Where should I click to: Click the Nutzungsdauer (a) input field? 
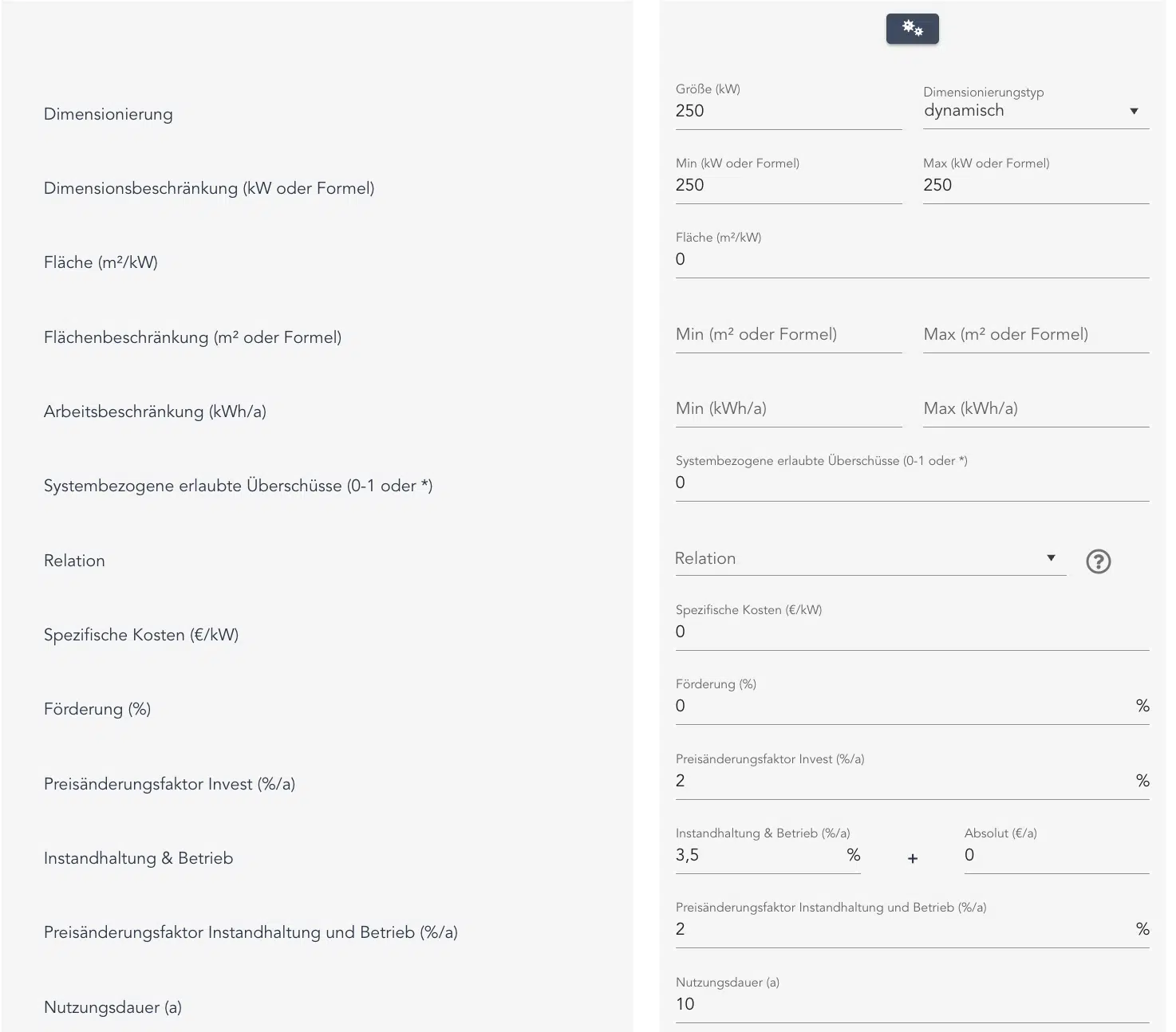(911, 1004)
